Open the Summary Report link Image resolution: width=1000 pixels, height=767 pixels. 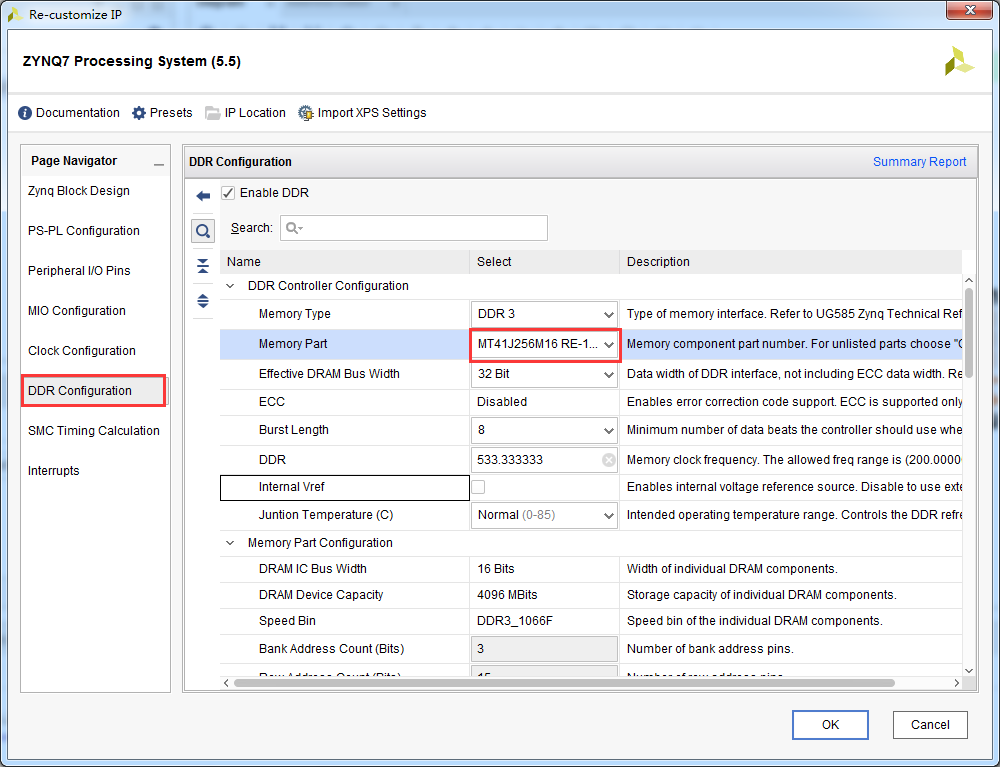coord(919,162)
